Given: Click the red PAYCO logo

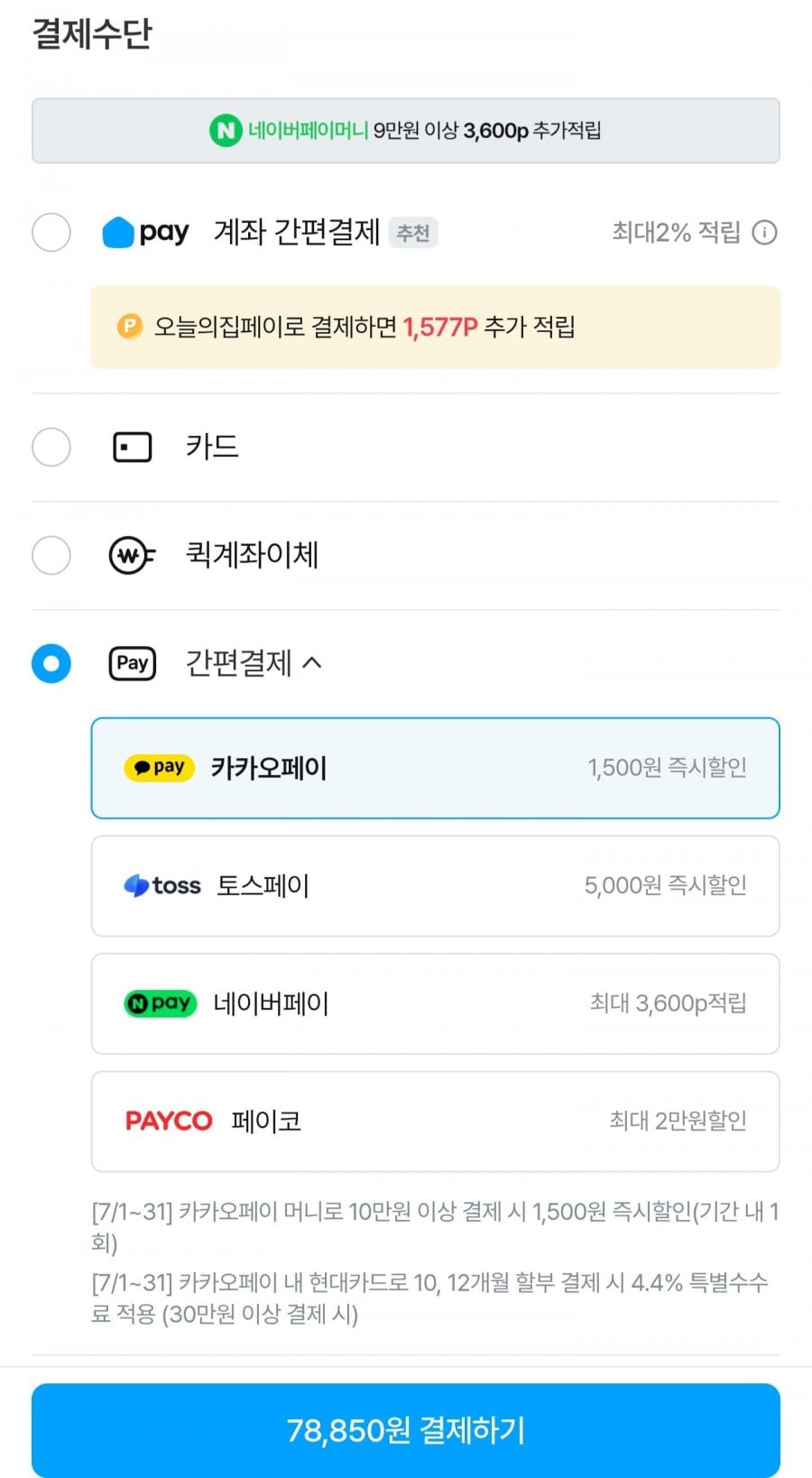Looking at the screenshot, I should click(169, 1122).
